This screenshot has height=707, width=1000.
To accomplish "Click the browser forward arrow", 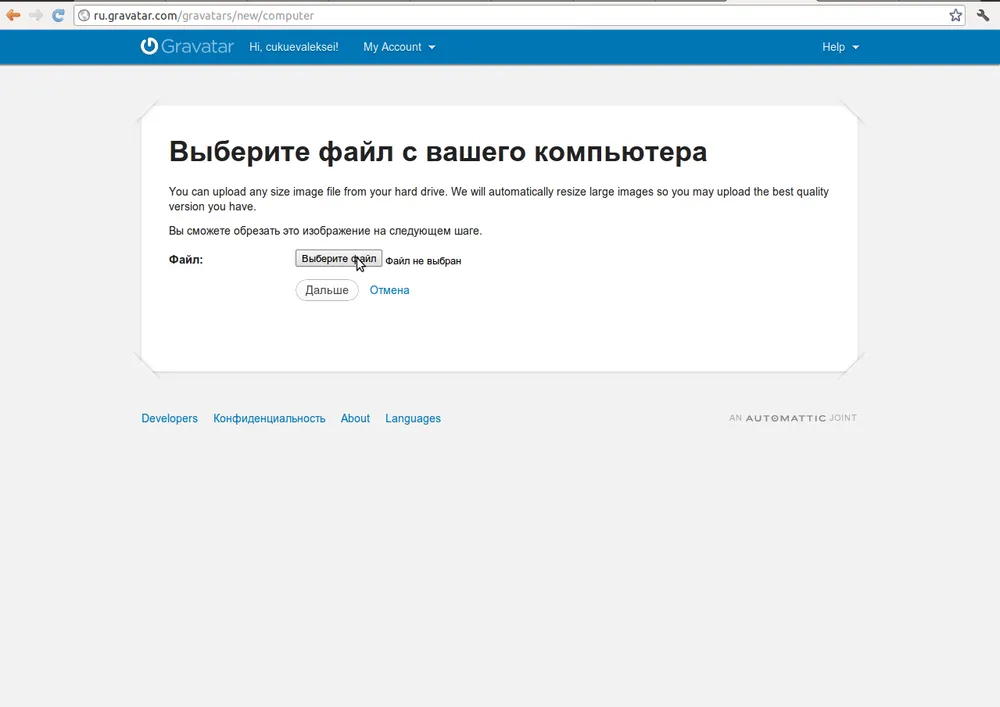I will pyautogui.click(x=36, y=16).
